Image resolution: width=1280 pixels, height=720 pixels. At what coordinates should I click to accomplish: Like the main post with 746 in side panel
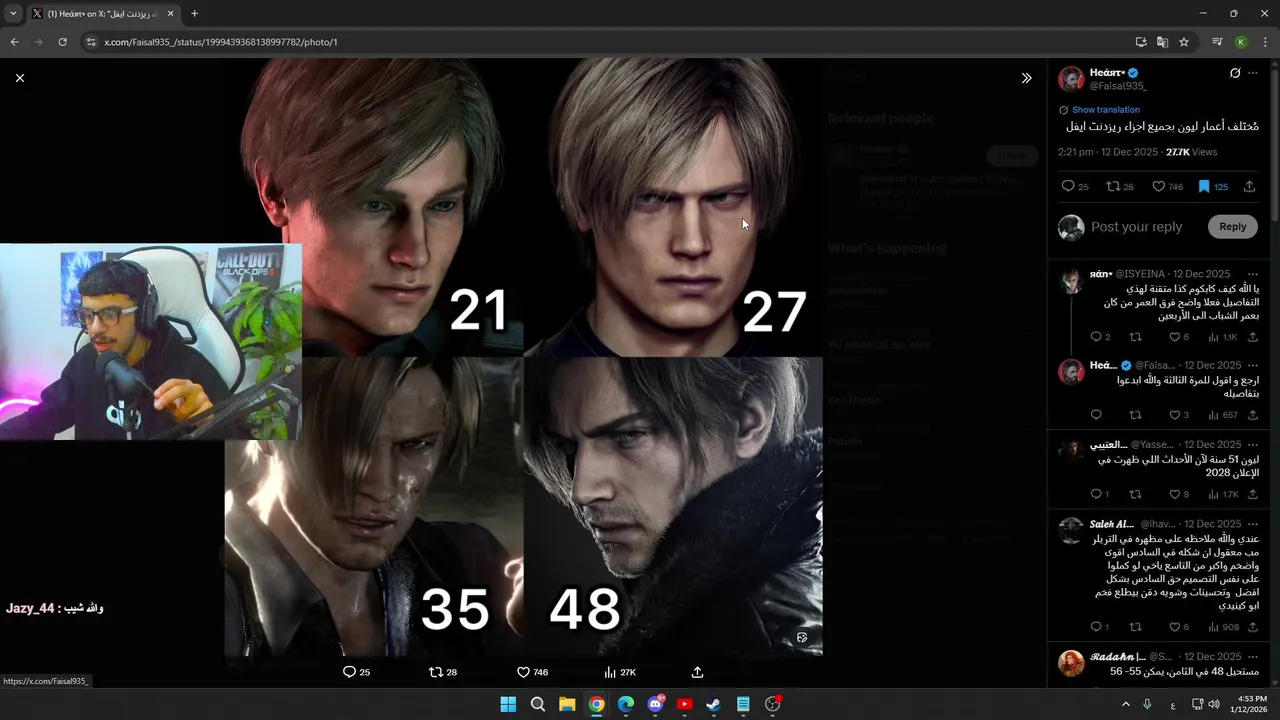[1167, 186]
